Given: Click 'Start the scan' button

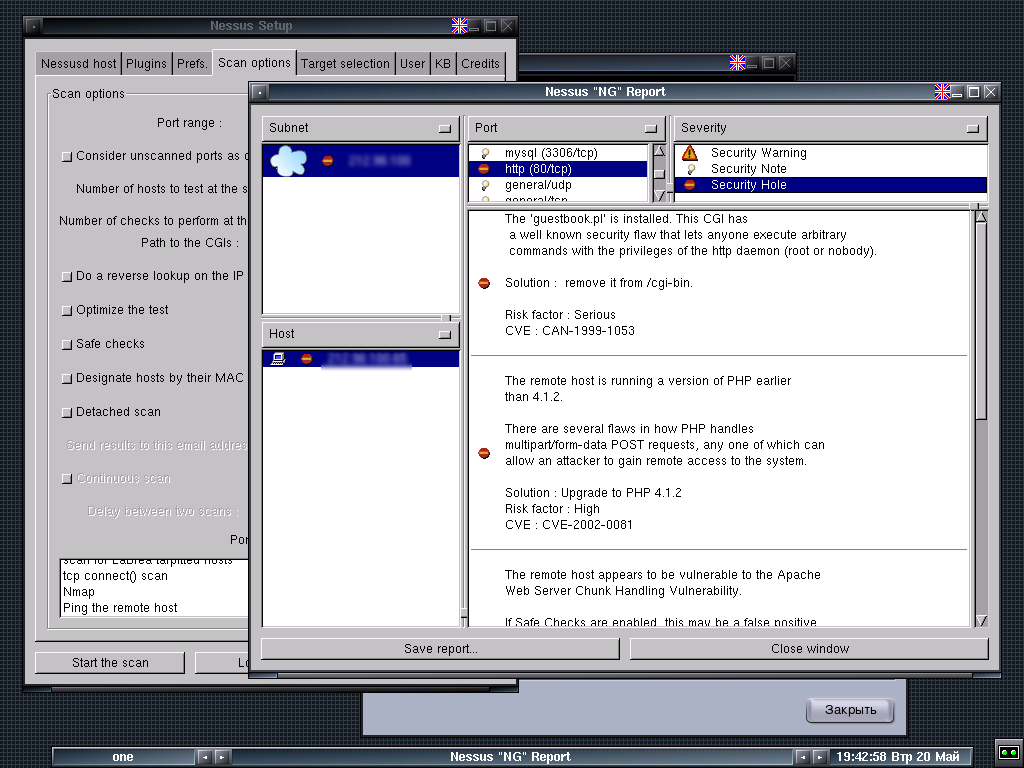Looking at the screenshot, I should point(110,663).
